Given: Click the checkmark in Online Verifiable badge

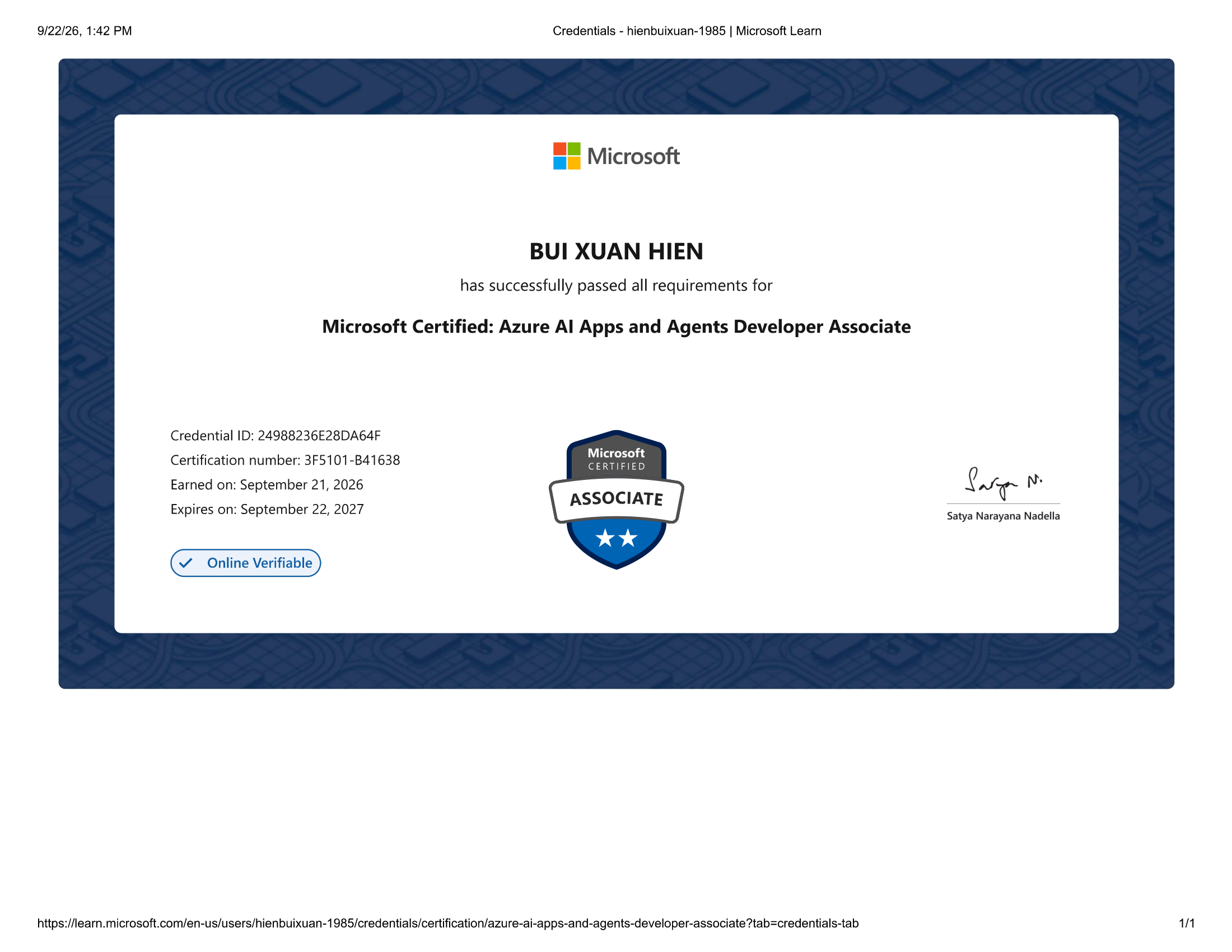Looking at the screenshot, I should [185, 563].
